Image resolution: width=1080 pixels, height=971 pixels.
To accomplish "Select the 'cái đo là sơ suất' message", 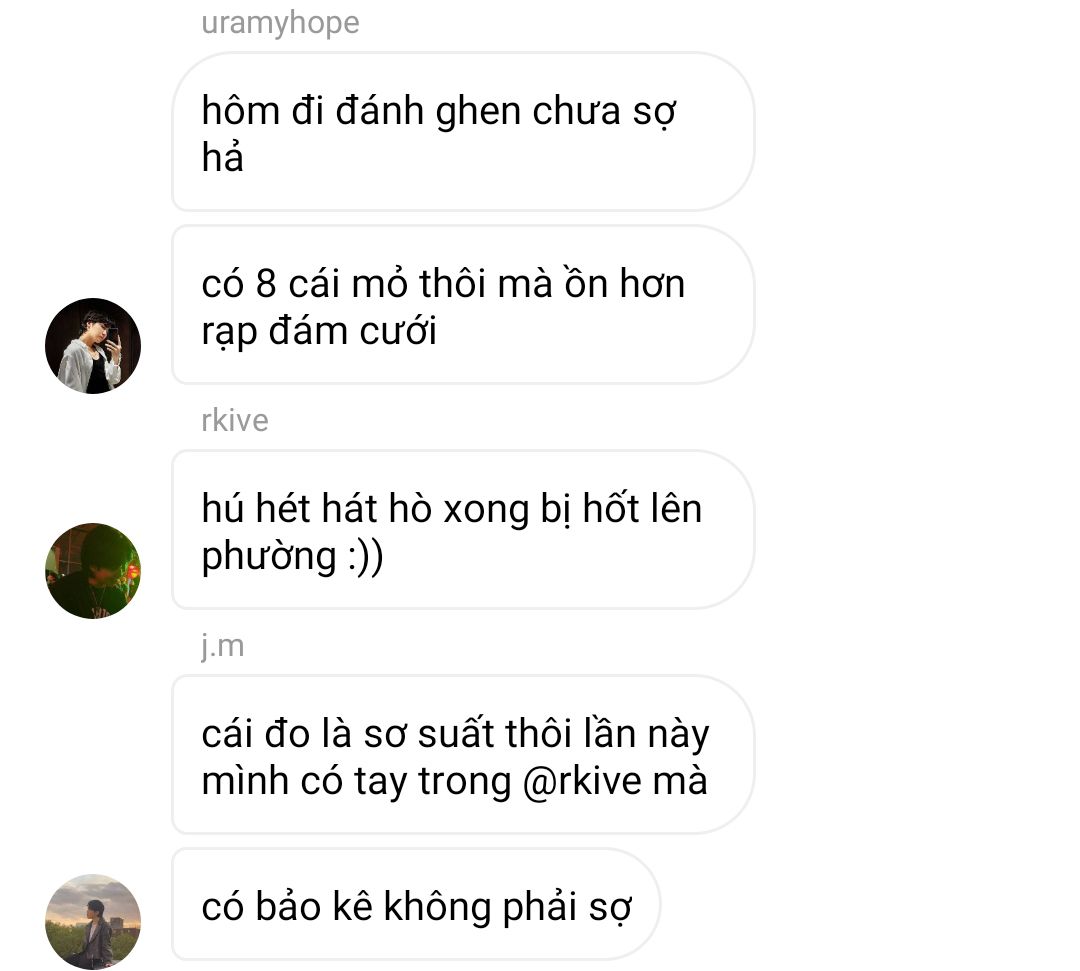I will click(463, 754).
